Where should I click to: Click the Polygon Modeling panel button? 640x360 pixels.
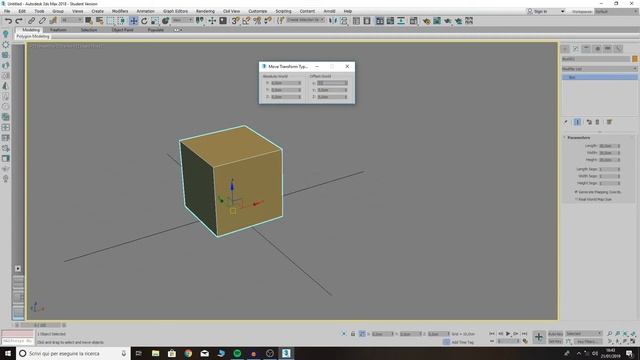[33, 37]
